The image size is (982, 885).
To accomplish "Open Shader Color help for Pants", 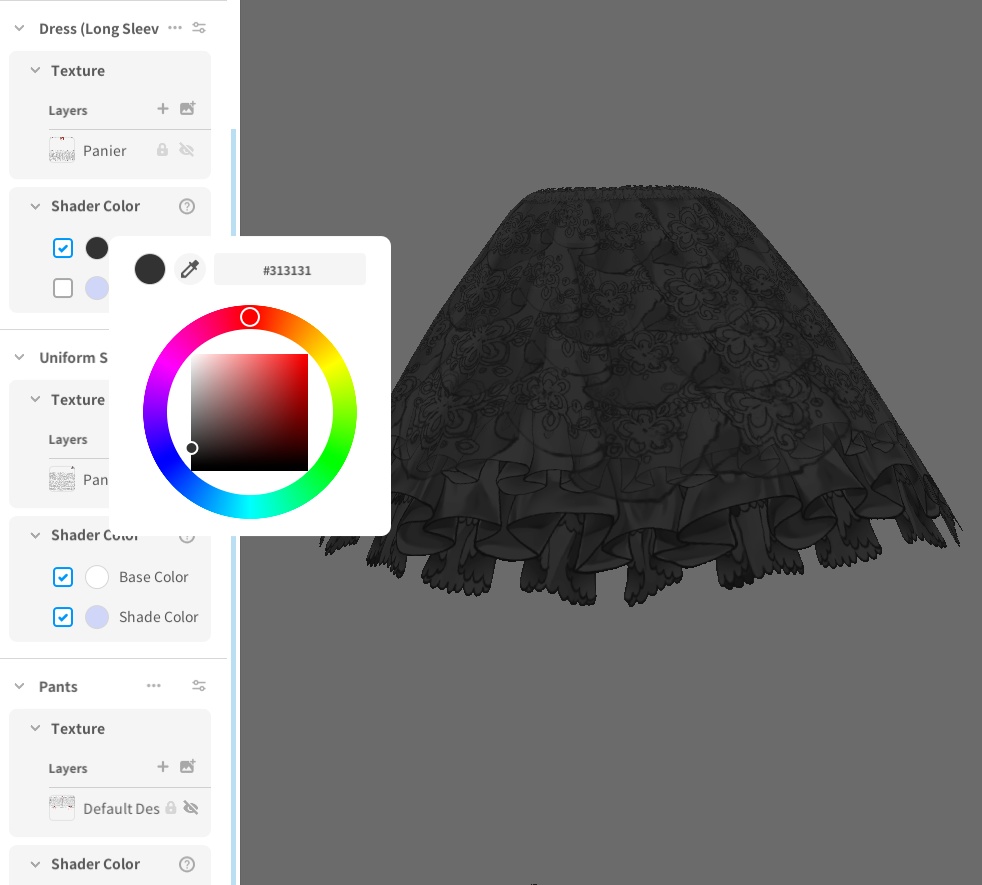I will click(187, 864).
